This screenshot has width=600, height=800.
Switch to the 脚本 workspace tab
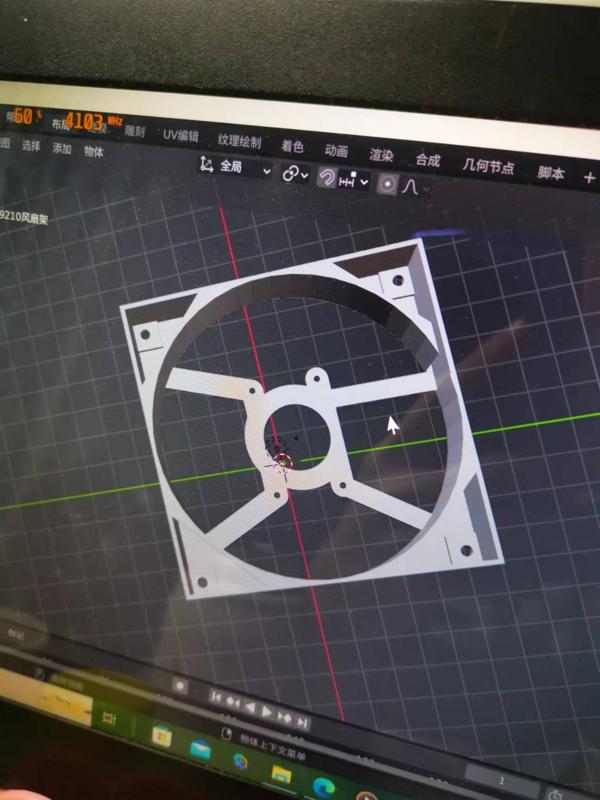[551, 173]
